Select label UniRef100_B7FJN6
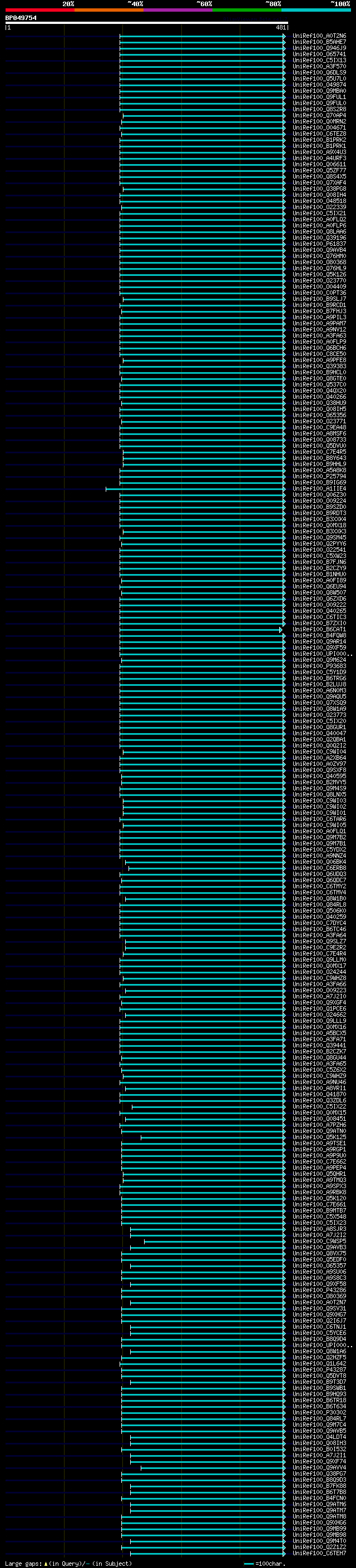 point(319,562)
